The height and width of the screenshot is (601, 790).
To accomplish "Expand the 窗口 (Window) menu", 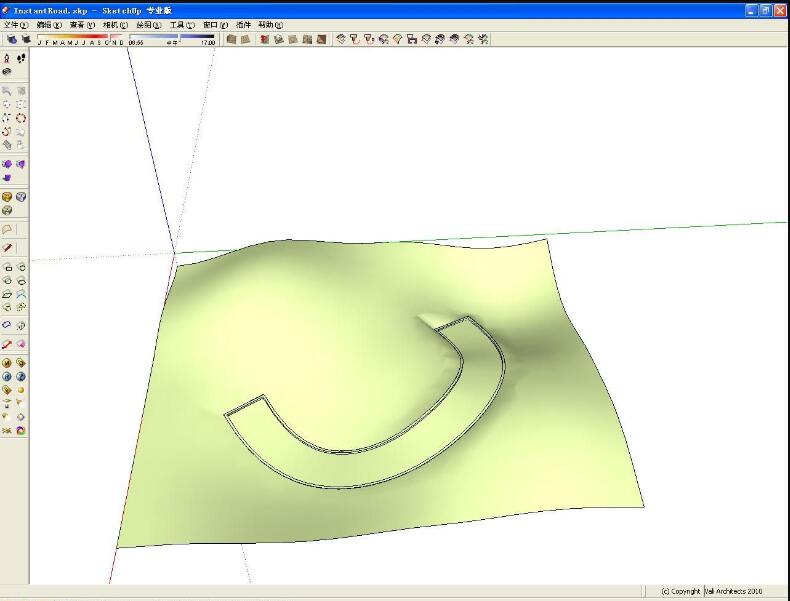I will click(214, 25).
